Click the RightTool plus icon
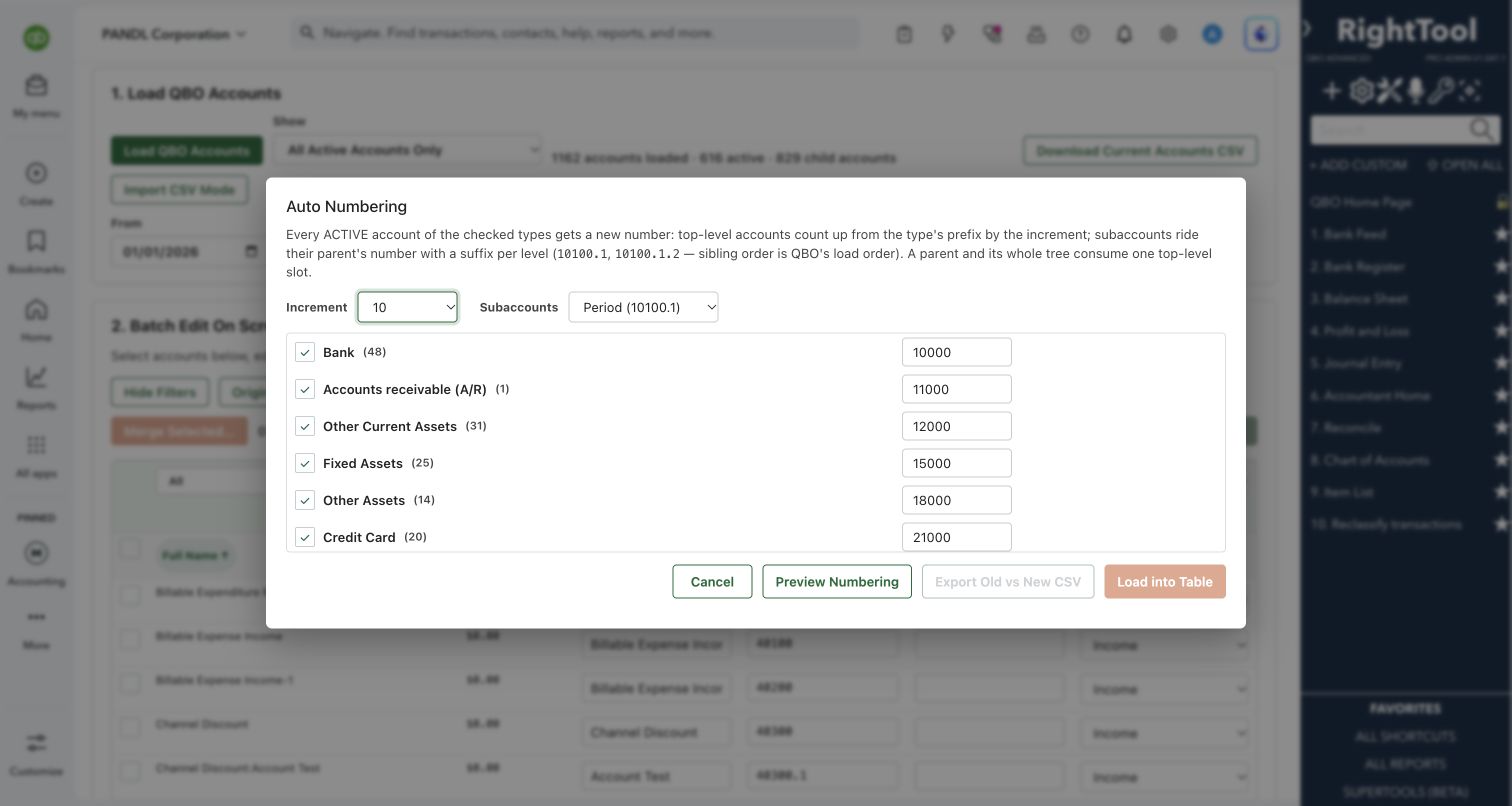 (x=1332, y=91)
